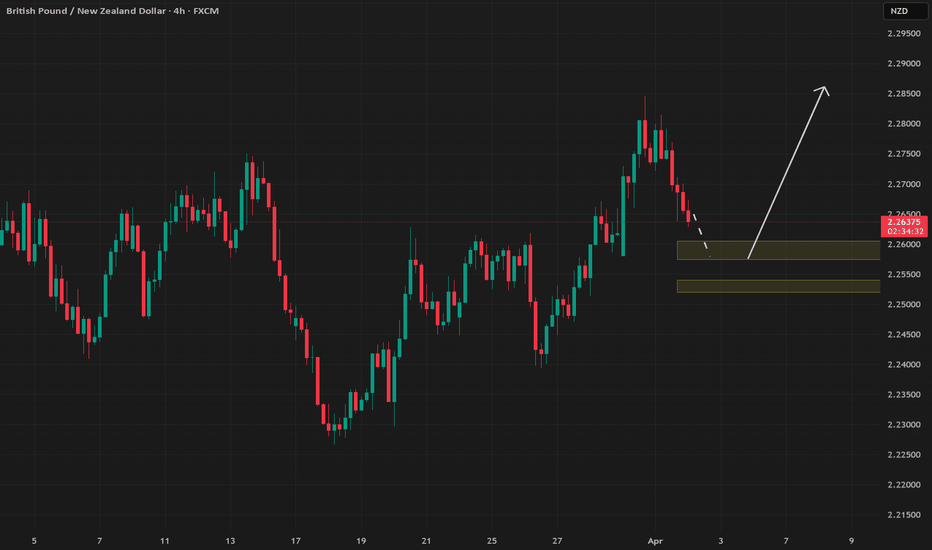Click price axis label 2.23000
This screenshot has width=932, height=550.
coord(903,425)
